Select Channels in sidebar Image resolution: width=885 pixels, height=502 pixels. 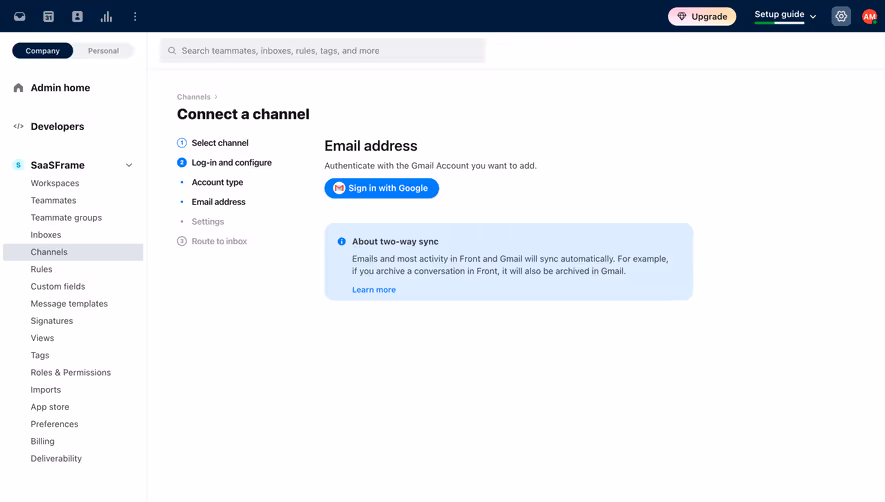point(73,252)
